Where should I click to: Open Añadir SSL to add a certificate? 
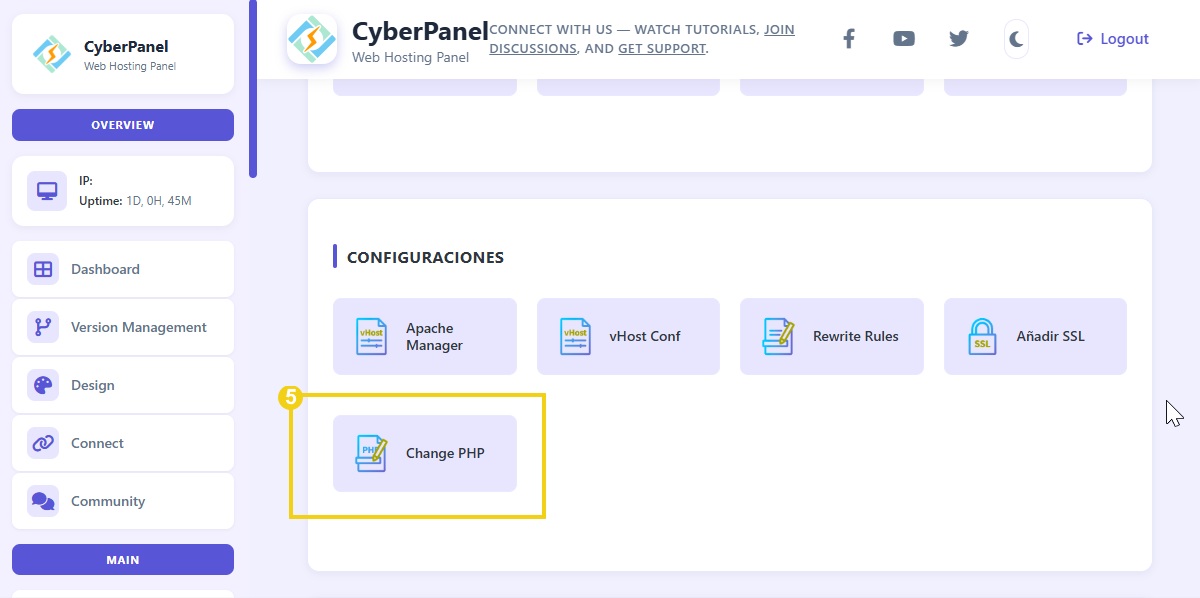1035,336
